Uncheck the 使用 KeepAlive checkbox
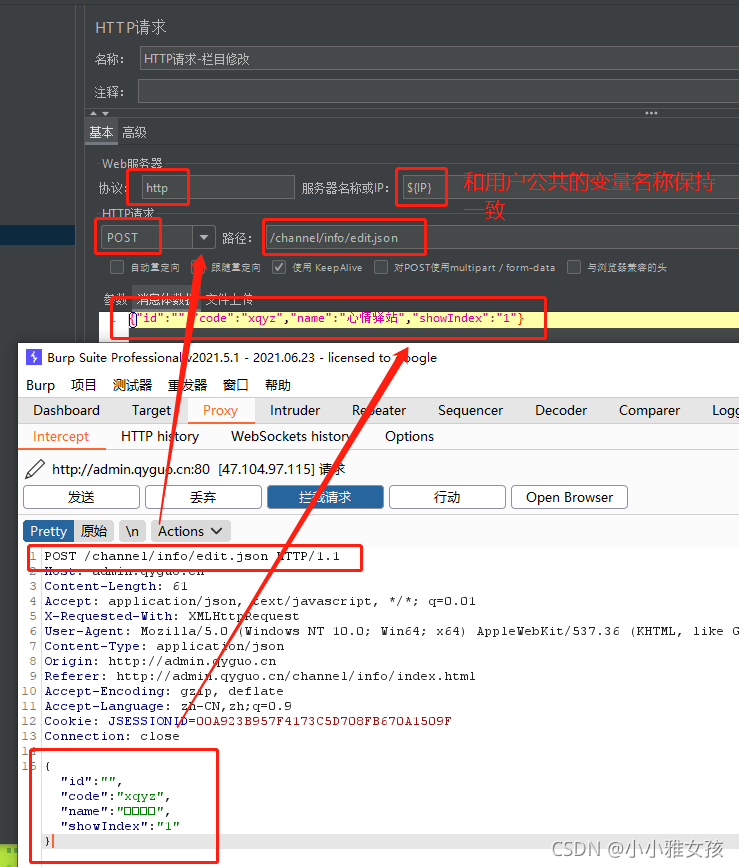 [279, 267]
